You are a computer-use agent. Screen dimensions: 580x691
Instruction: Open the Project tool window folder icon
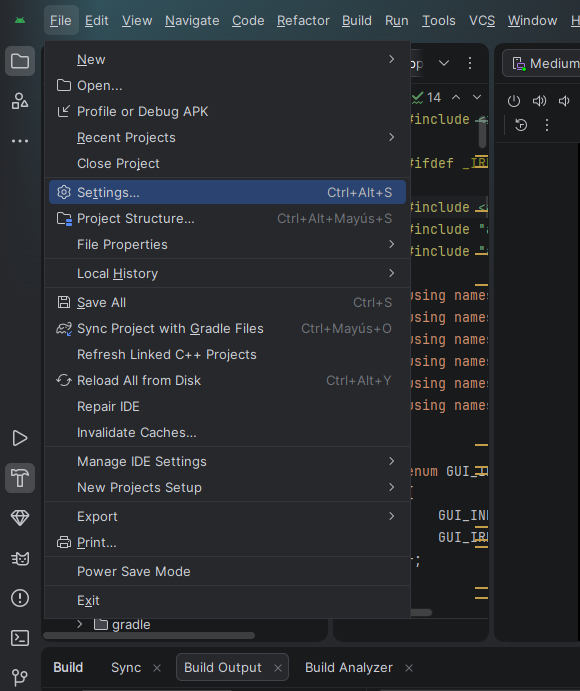pyautogui.click(x=20, y=61)
